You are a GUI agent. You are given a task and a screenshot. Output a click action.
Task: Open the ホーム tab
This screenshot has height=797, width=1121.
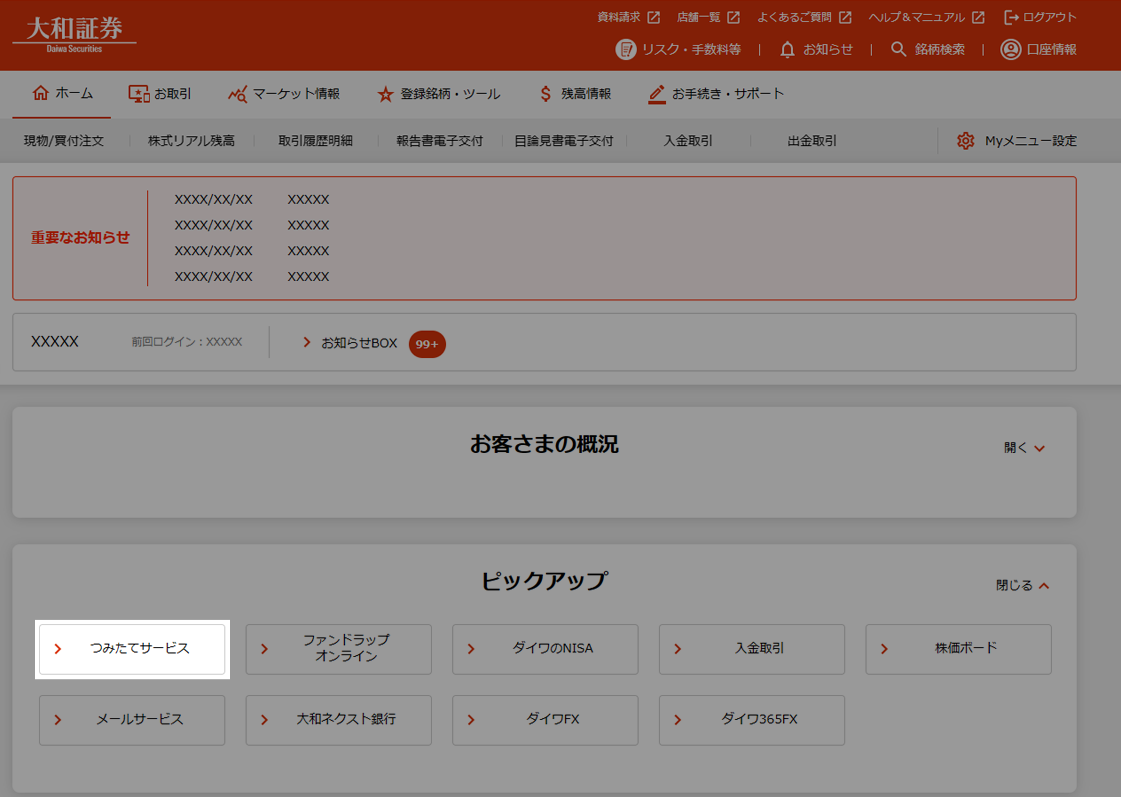(x=62, y=94)
